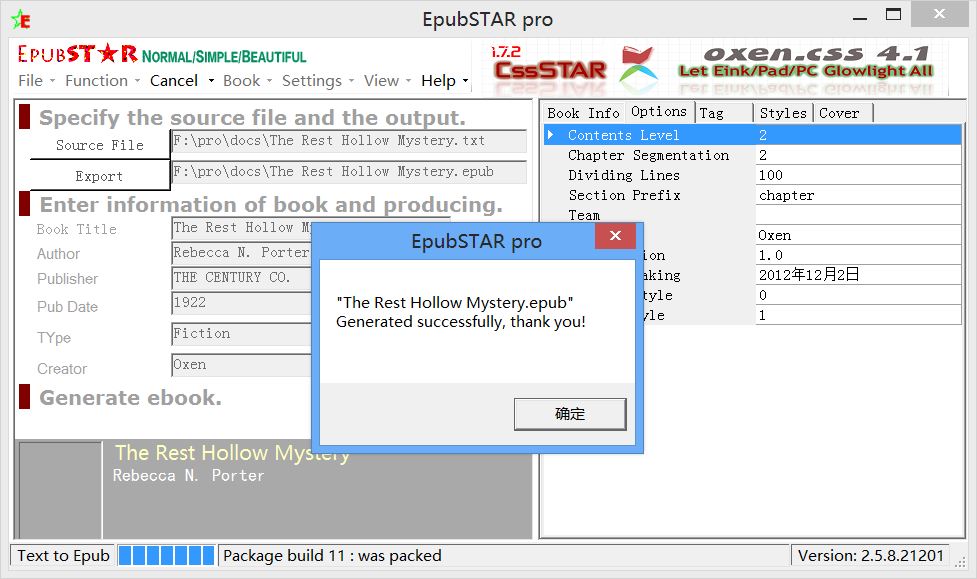
Task: Confirm the dialog with the 确定 button
Action: (x=570, y=414)
